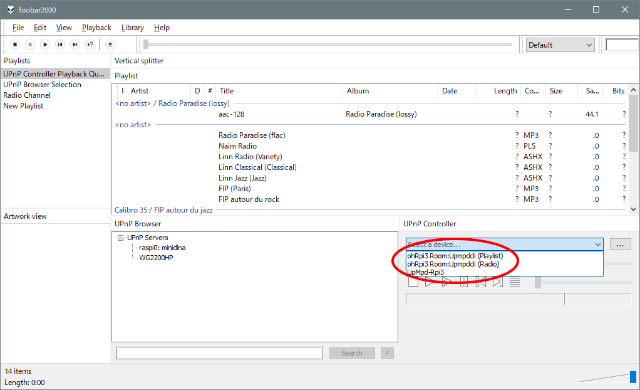This screenshot has width=640, height=390.
Task: Open the Playback menu
Action: 97,27
